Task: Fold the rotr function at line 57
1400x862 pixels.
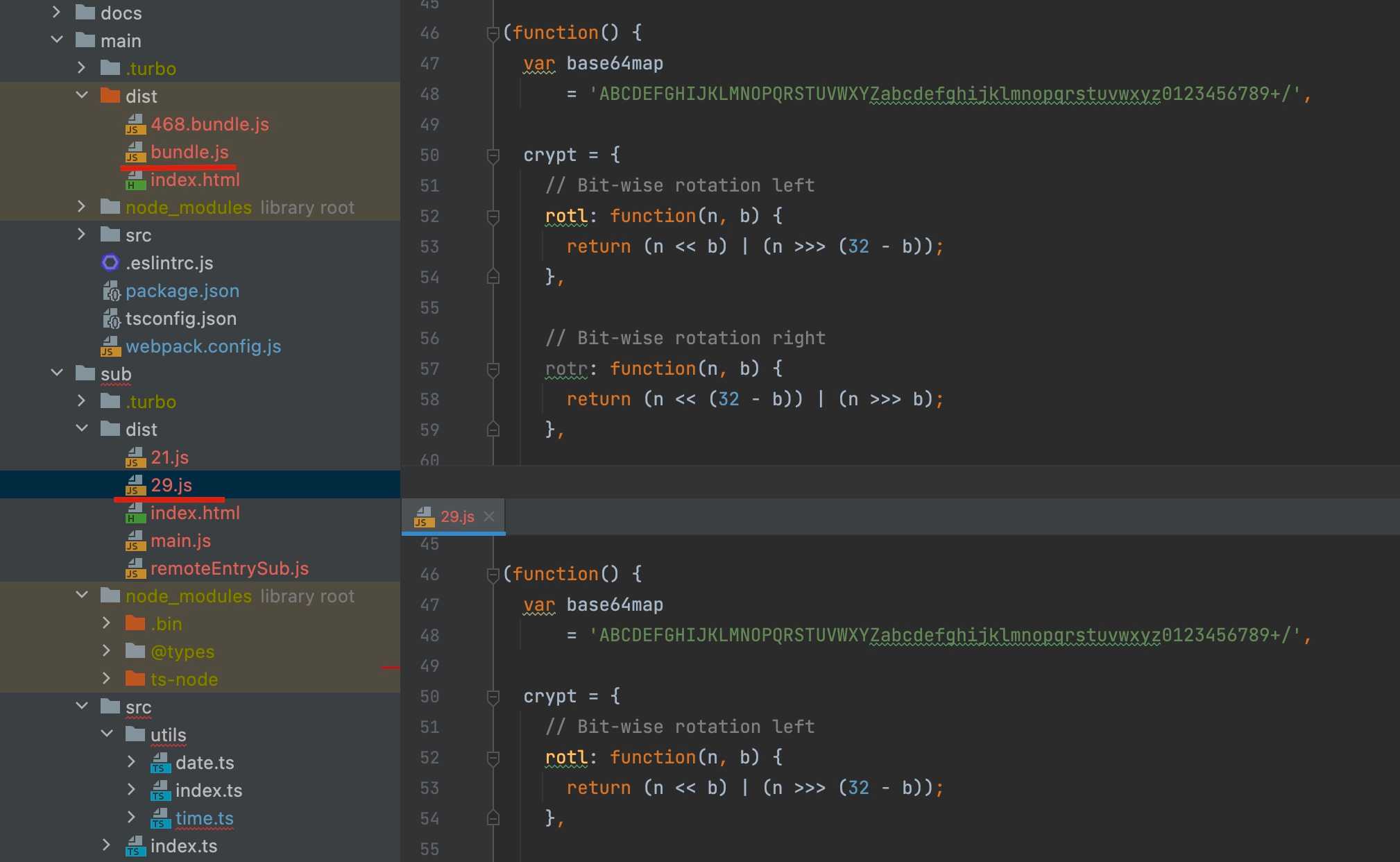Action: click(493, 369)
